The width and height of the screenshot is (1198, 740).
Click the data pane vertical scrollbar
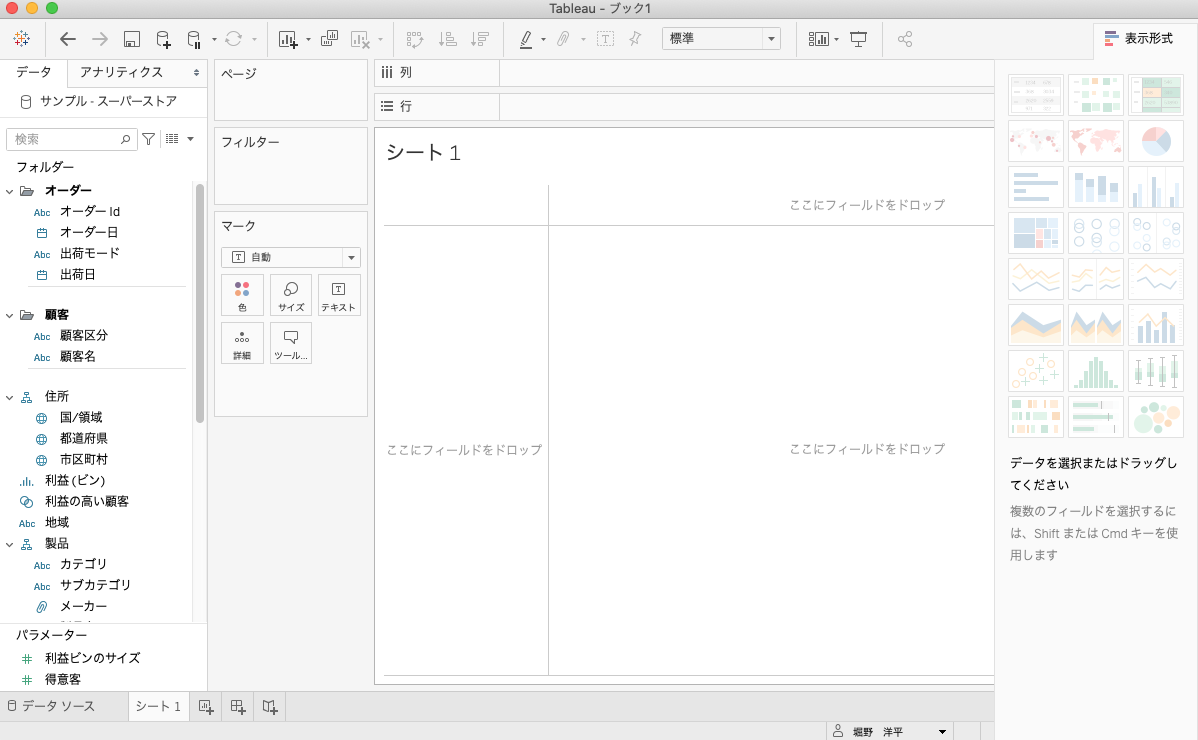[200, 303]
